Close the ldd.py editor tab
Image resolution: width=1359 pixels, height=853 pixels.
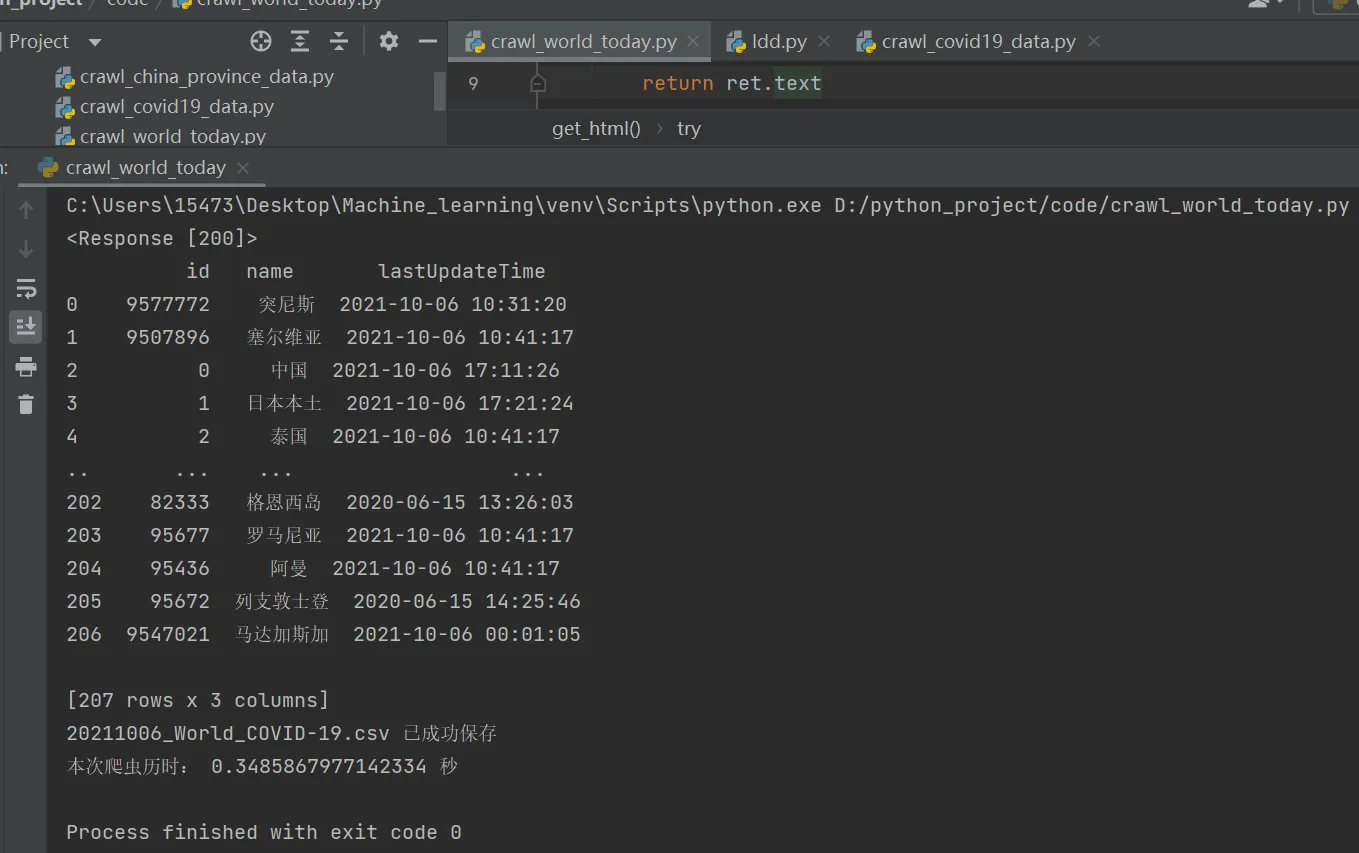coord(824,42)
